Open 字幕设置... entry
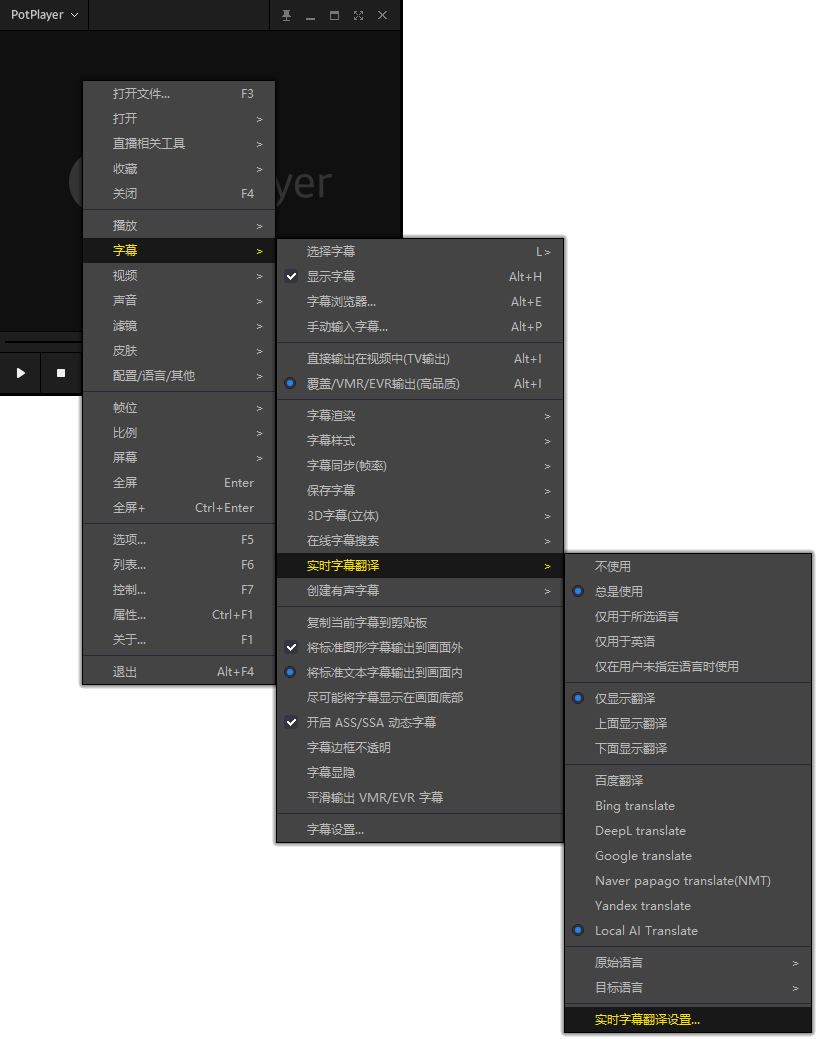817x1039 pixels. coord(420,829)
